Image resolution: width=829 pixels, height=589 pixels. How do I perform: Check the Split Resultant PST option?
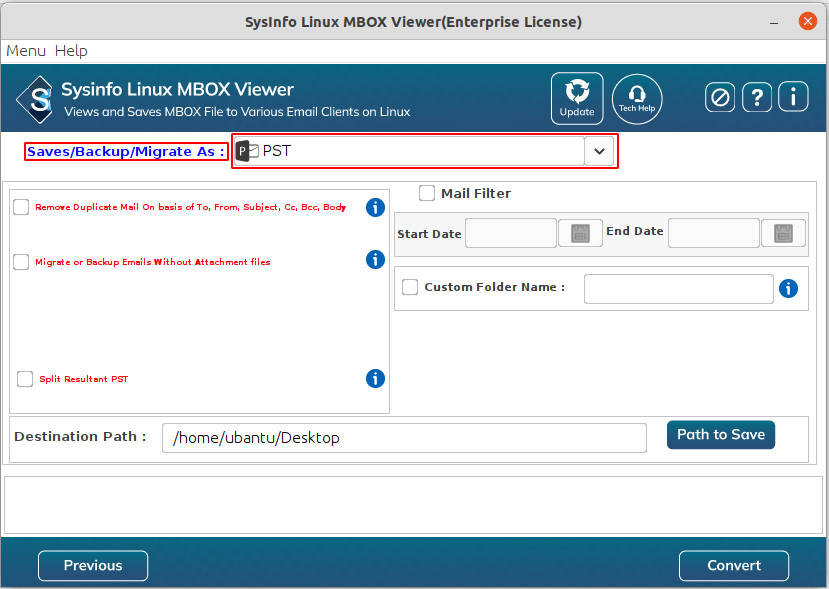(25, 379)
